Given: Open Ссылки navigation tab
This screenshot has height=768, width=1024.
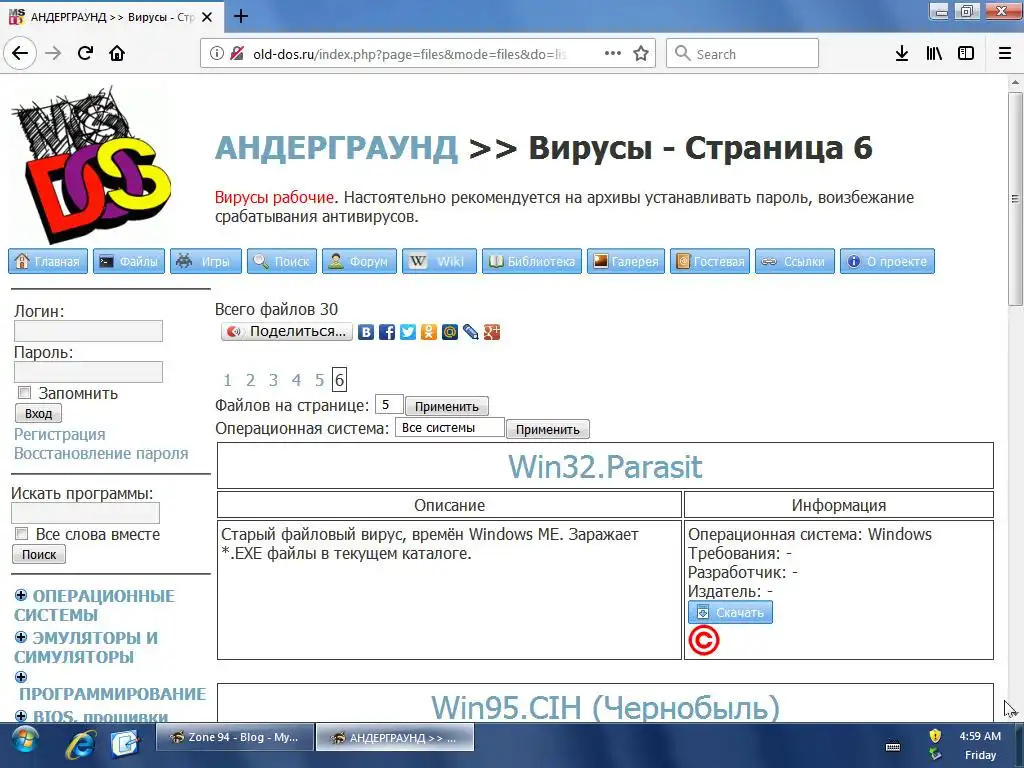Looking at the screenshot, I should point(795,261).
